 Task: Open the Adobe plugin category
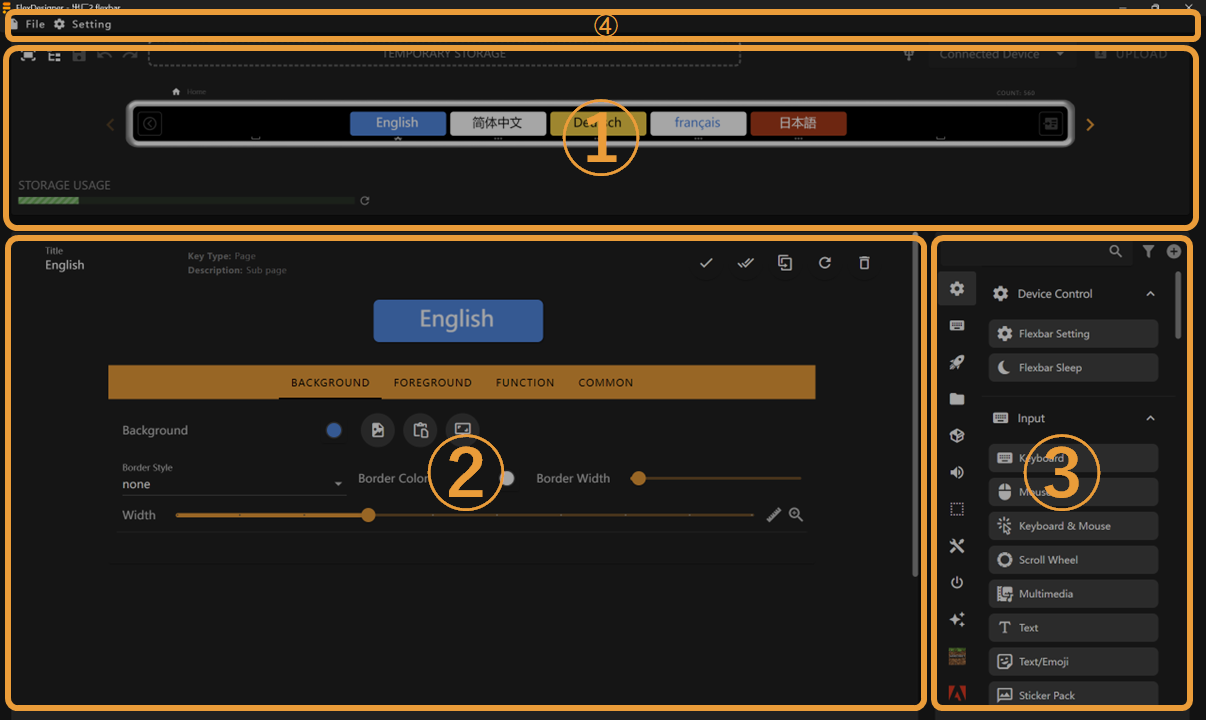(957, 692)
